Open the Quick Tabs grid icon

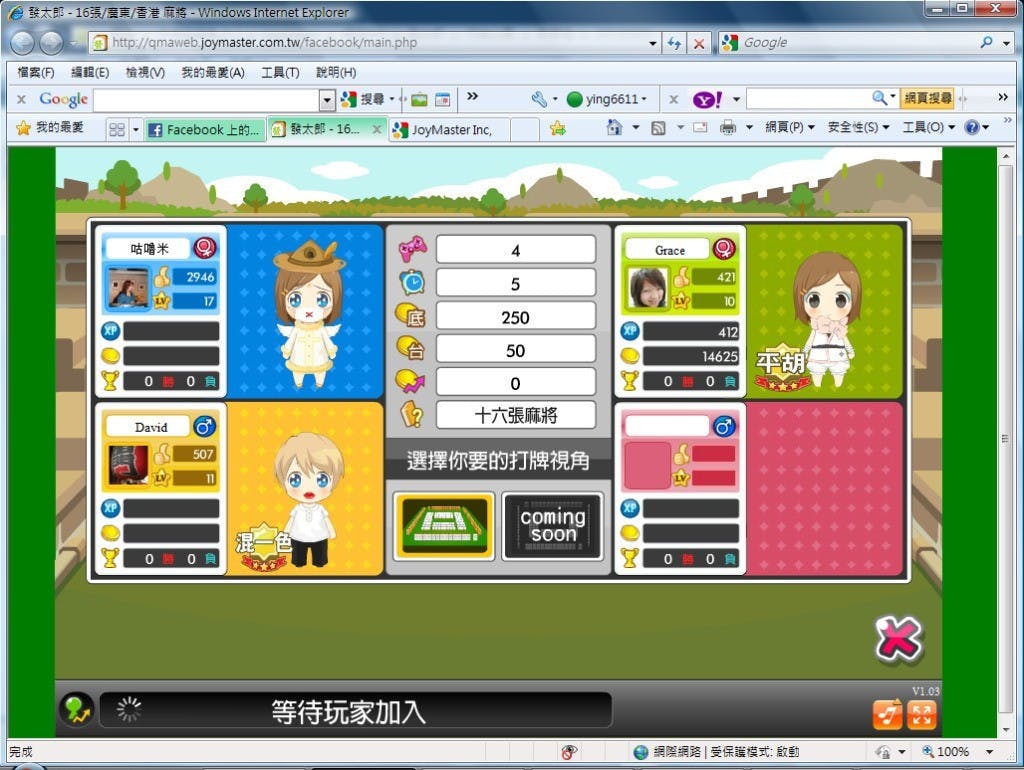click(117, 129)
